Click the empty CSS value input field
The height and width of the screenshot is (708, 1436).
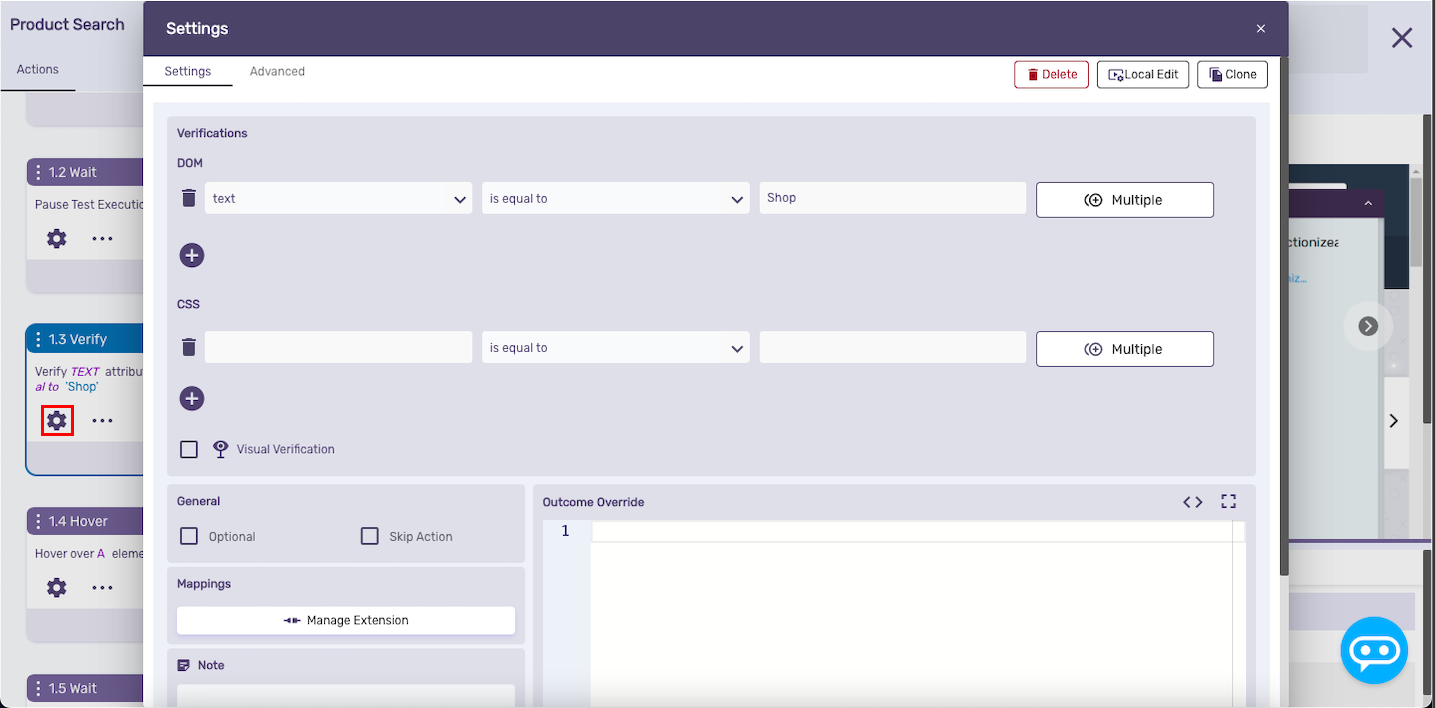pos(892,347)
